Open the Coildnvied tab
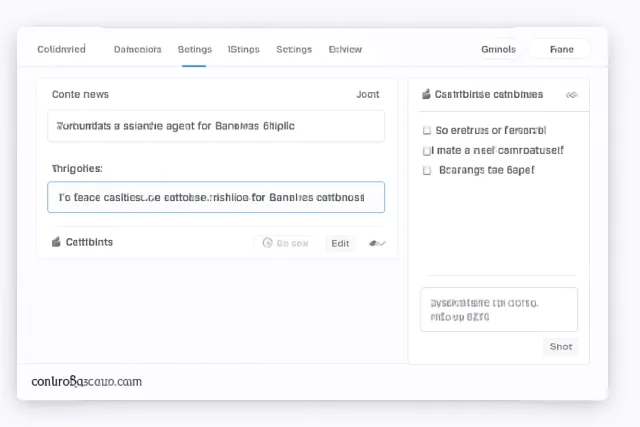Viewport: 640px width, 427px height. (x=61, y=49)
